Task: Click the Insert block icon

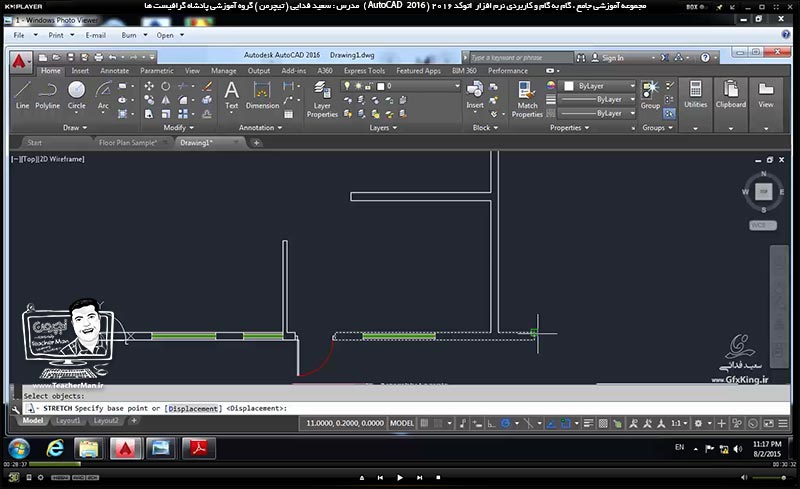Action: [x=474, y=95]
